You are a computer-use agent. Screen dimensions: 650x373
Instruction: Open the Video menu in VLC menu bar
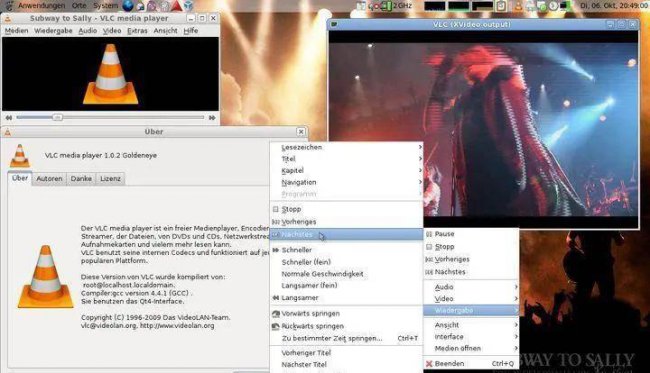(x=112, y=31)
